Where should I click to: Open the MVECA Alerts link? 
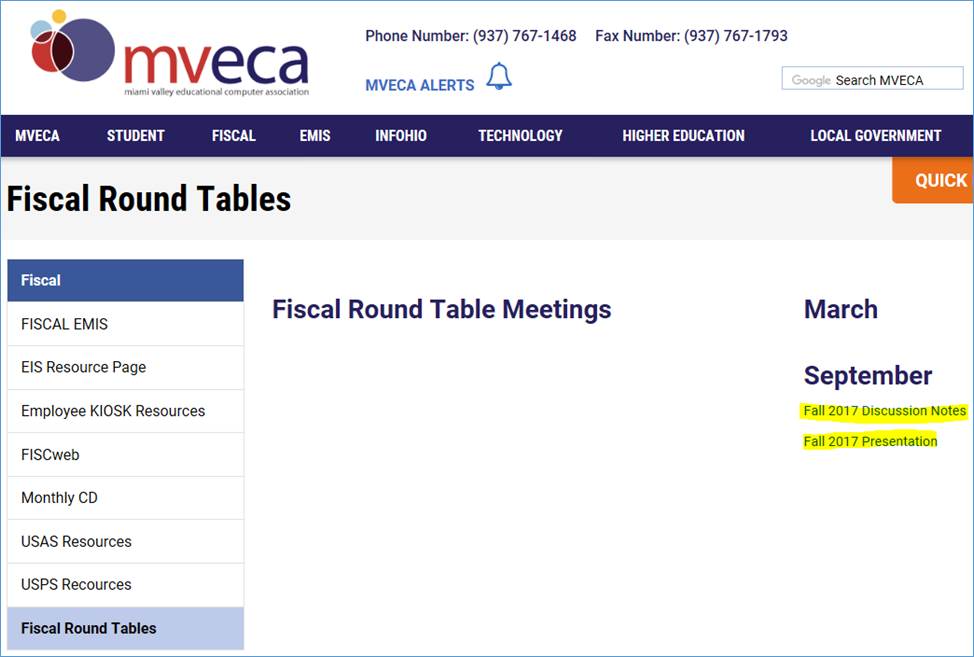coord(419,85)
